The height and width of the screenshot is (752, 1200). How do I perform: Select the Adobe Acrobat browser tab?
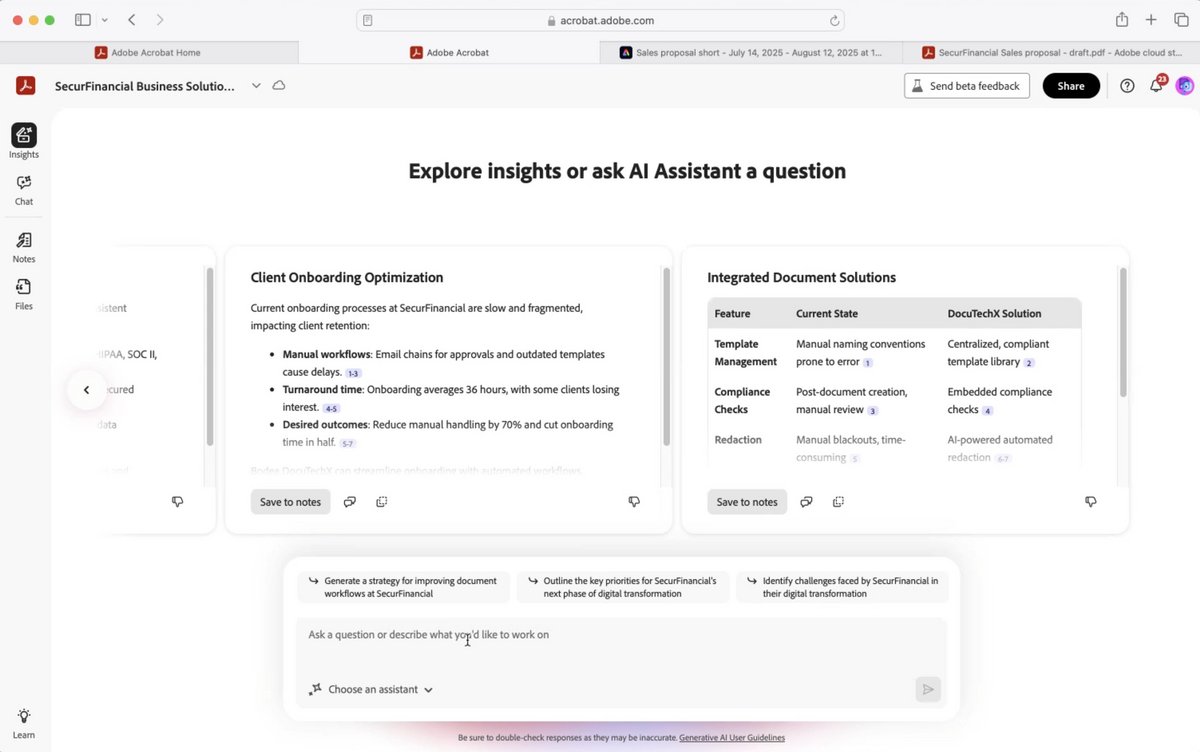pyautogui.click(x=449, y=52)
